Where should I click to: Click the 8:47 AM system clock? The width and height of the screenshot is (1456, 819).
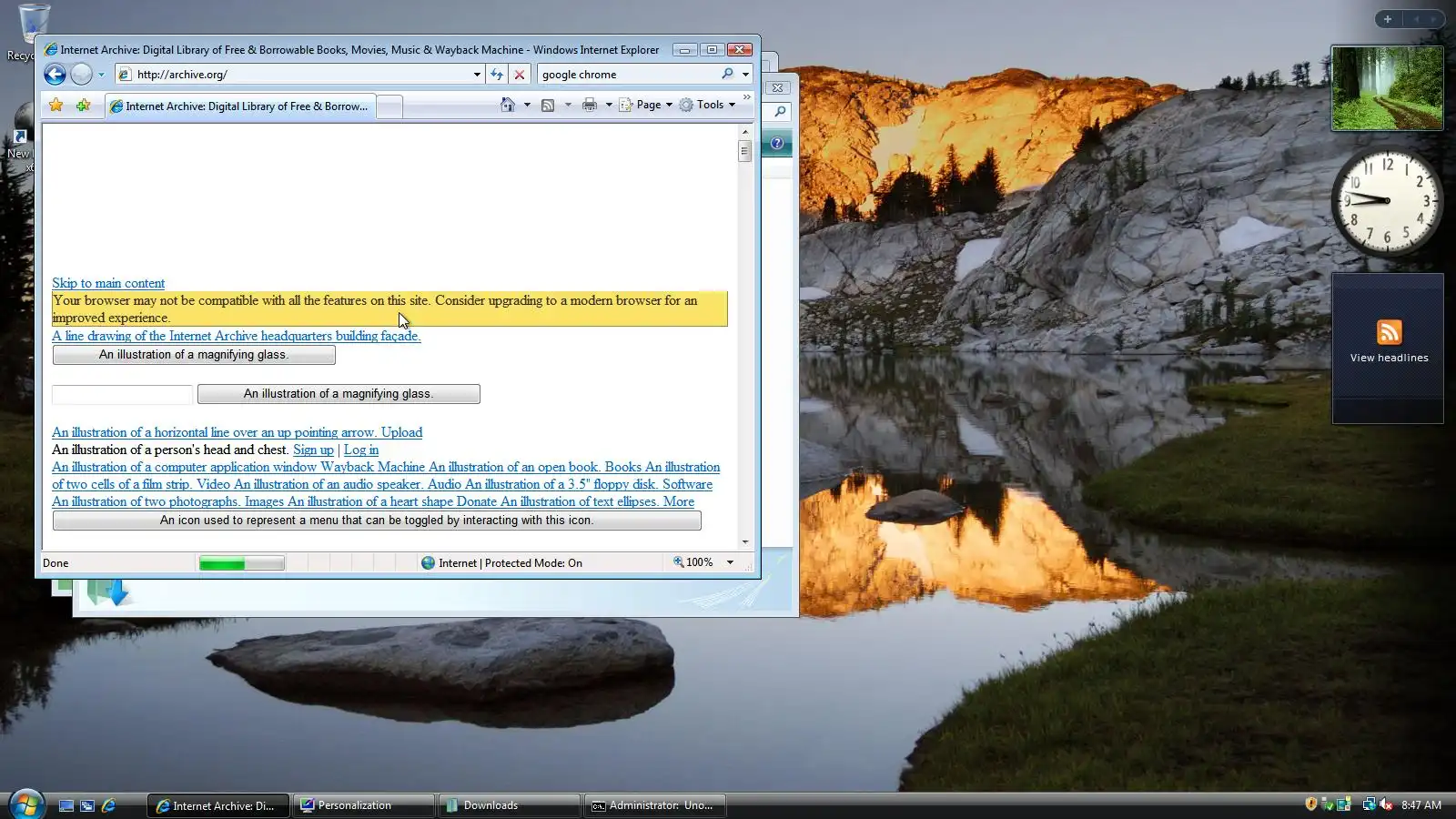pos(1421,805)
